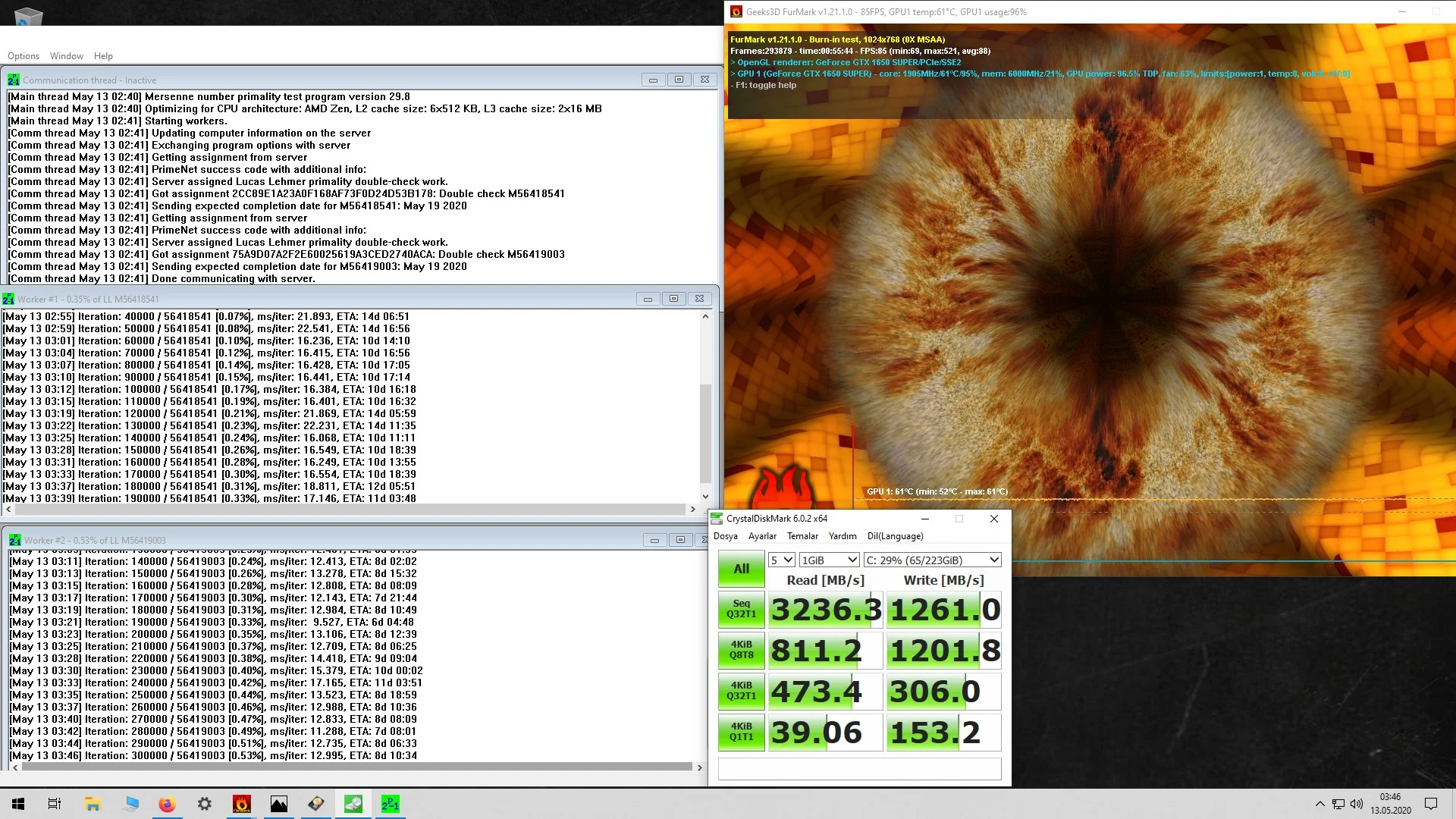Viewport: 1456px width, 819px height.
Task: Minimize the Worker #1 window
Action: tap(648, 299)
